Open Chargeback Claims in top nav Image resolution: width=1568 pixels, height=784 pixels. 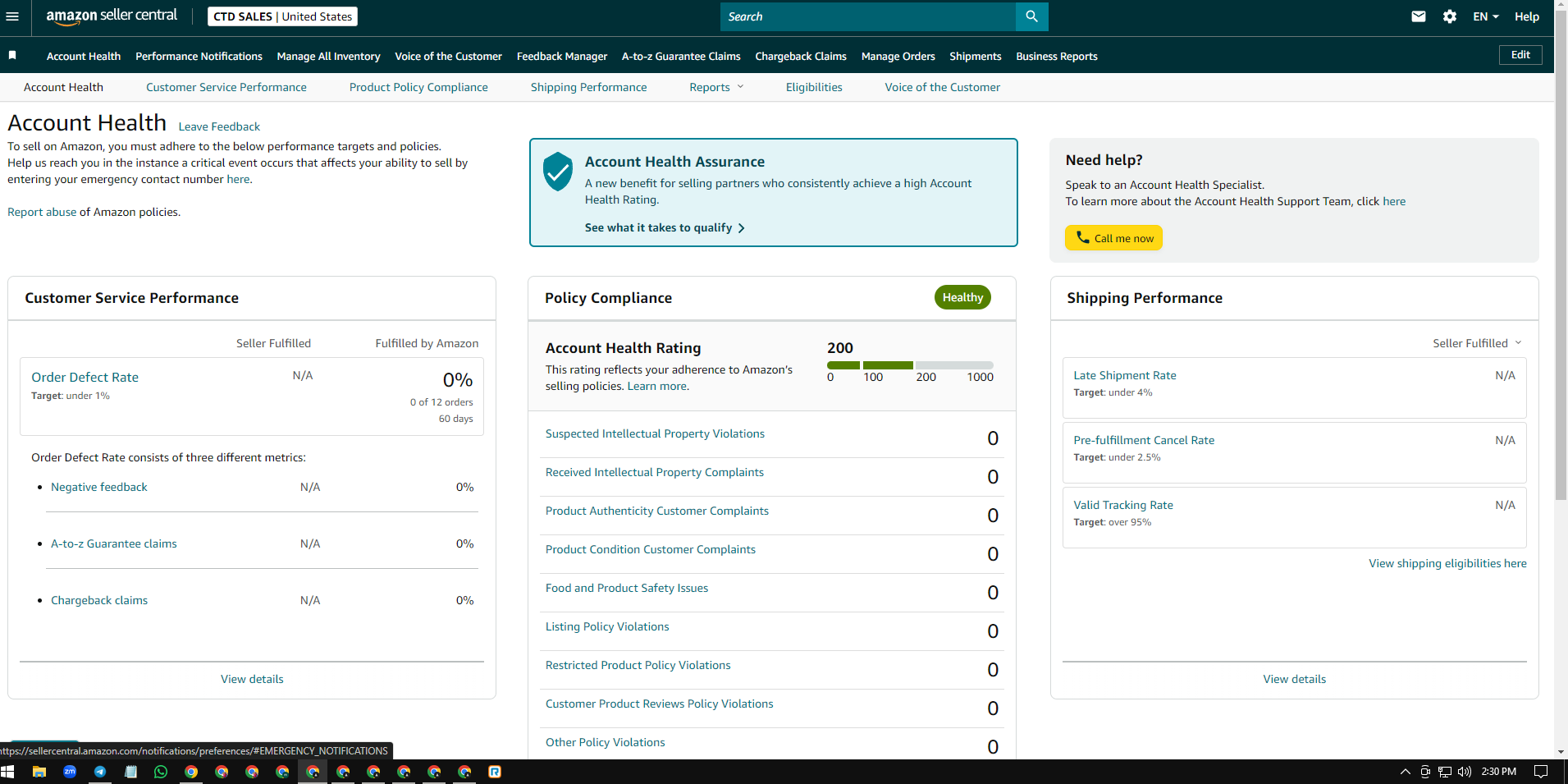coord(801,56)
